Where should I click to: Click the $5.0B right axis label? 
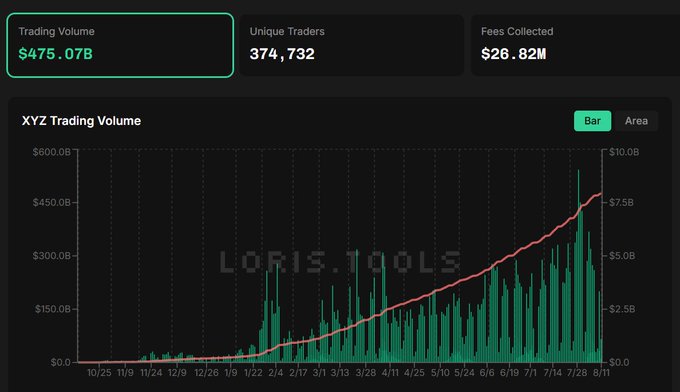coord(622,256)
